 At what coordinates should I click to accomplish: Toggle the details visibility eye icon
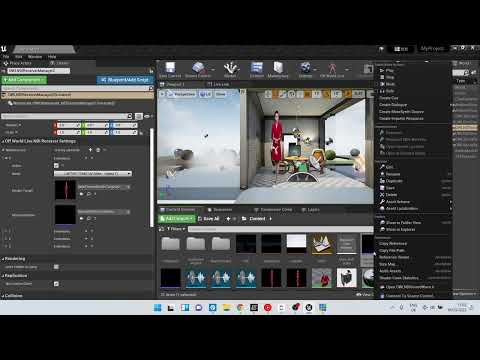[x=147, y=116]
